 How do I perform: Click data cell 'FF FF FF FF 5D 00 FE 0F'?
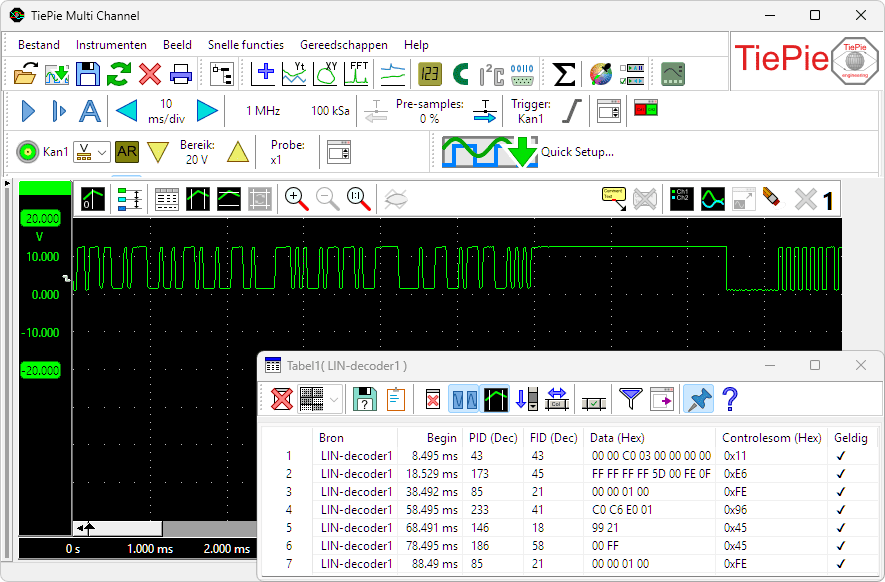click(x=651, y=474)
